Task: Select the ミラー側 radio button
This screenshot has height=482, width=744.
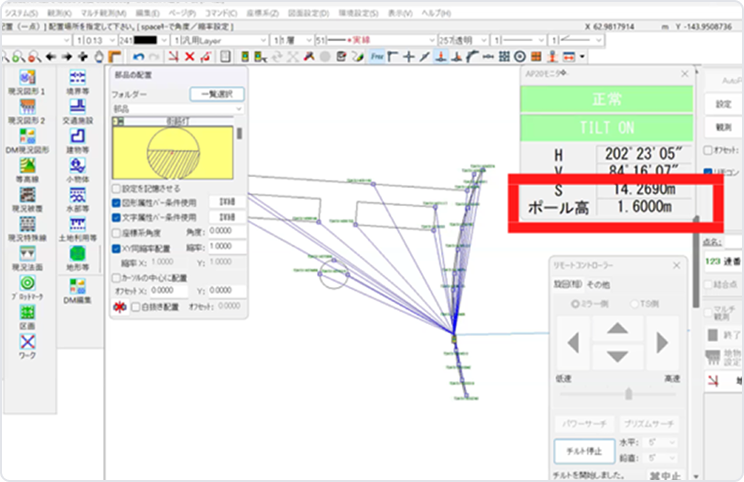Action: coord(575,304)
